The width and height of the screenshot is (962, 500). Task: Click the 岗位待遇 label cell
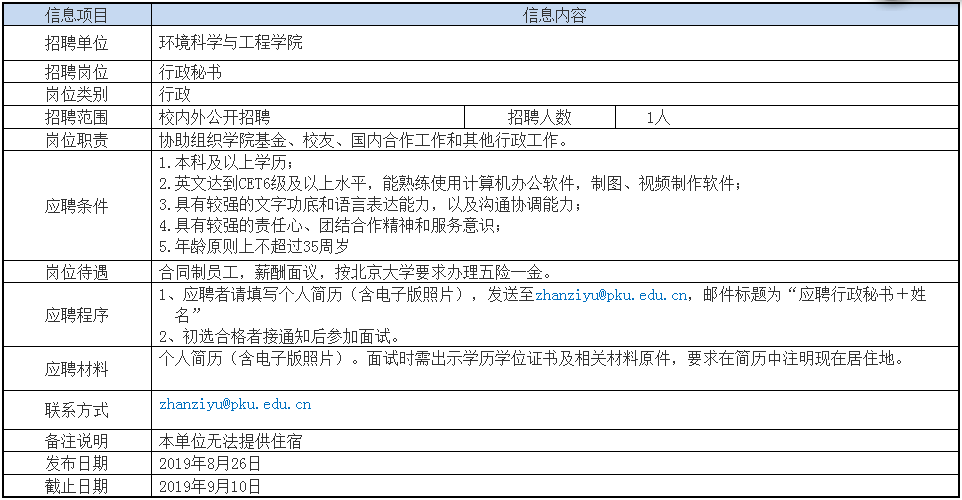click(77, 272)
